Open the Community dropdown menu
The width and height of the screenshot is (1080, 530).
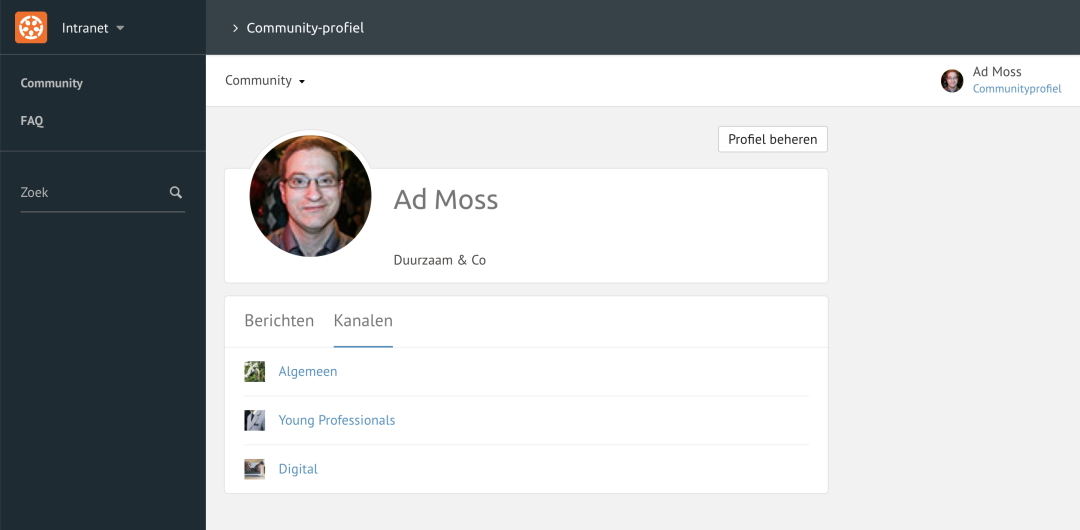pyautogui.click(x=265, y=81)
